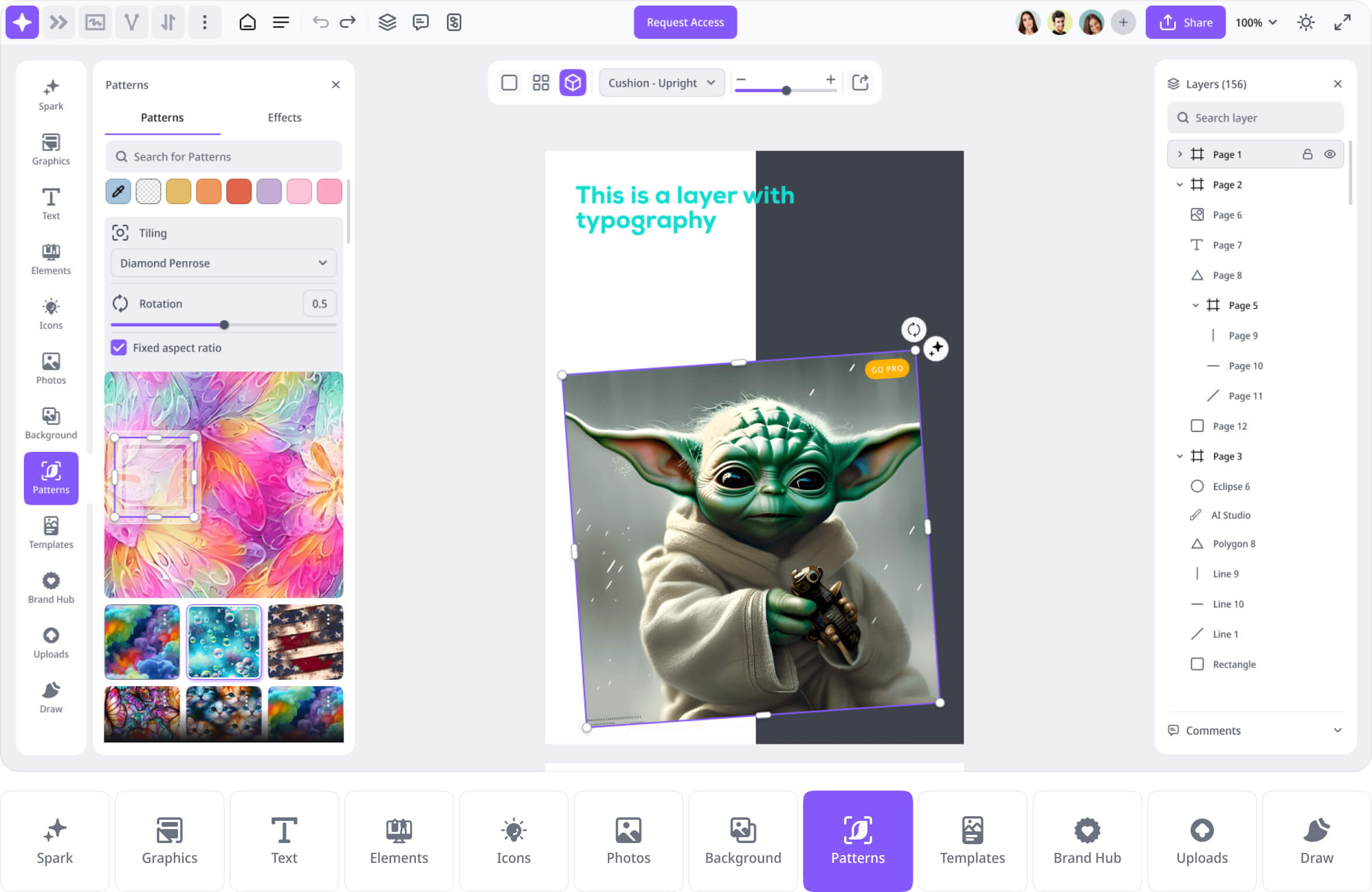
Task: Open Brand Hub in the left sidebar
Action: (x=51, y=588)
